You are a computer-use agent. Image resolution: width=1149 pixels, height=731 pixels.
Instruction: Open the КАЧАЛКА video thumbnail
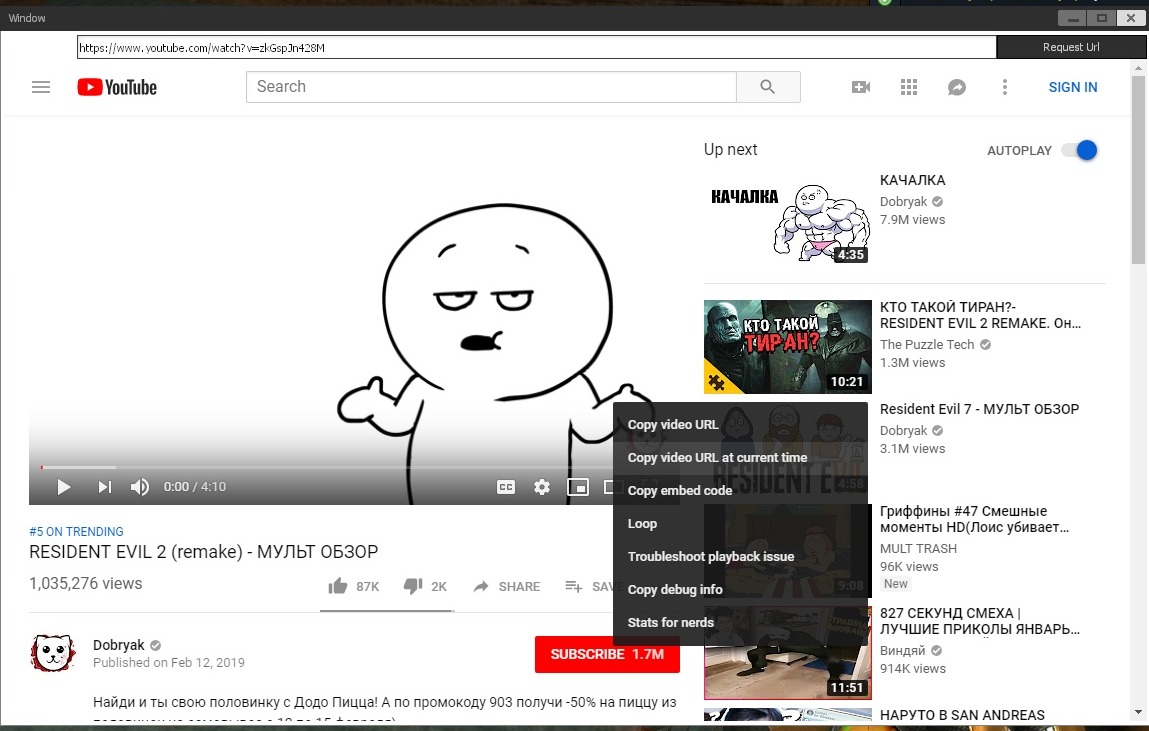pos(787,219)
